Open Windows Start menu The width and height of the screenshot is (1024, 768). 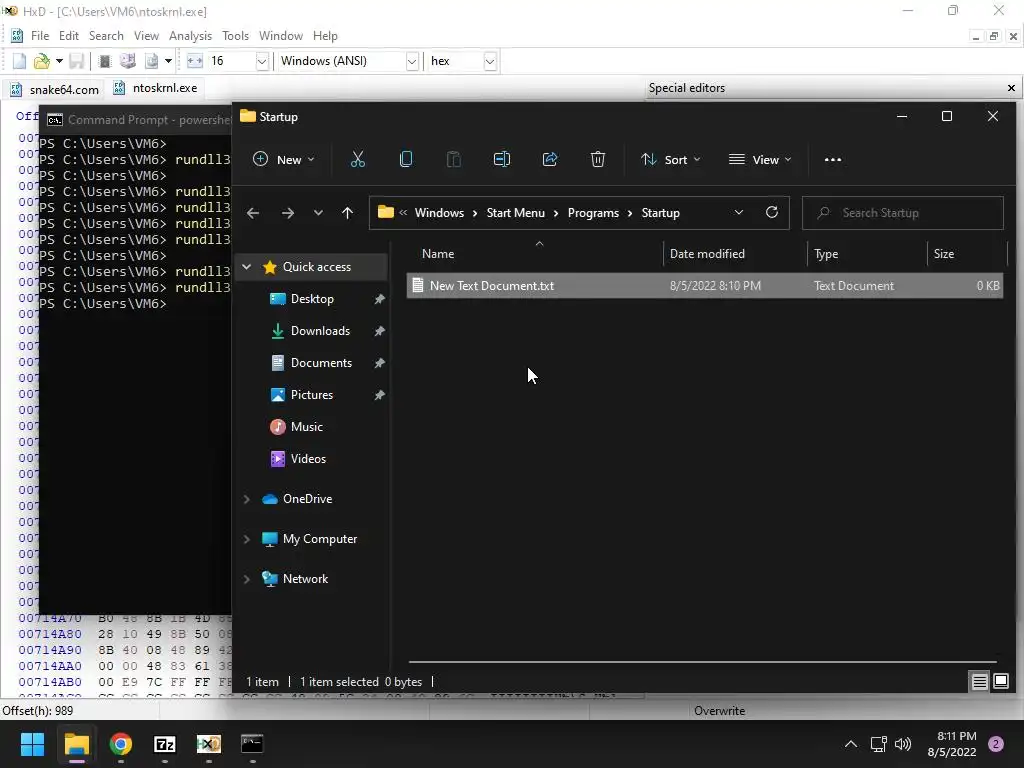32,744
